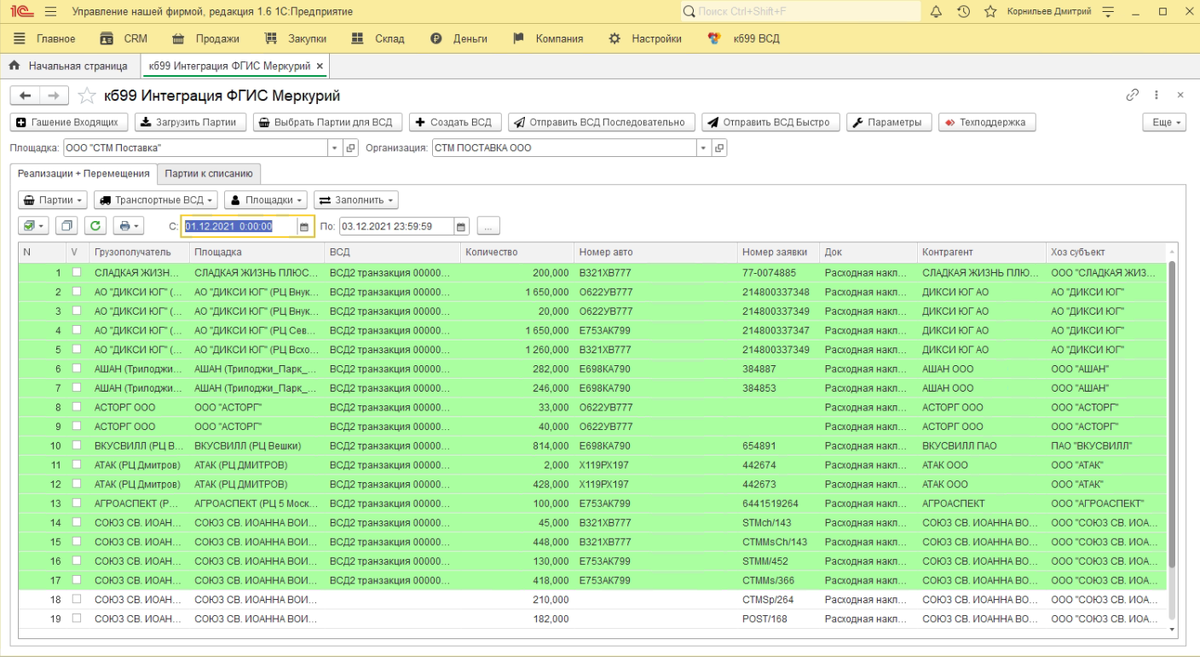Click Создать ВСД button
Image resolution: width=1200 pixels, height=657 pixels.
coord(454,122)
